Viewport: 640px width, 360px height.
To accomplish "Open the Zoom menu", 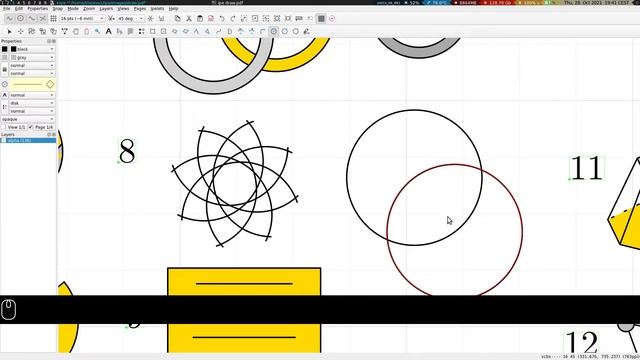I will (x=89, y=8).
